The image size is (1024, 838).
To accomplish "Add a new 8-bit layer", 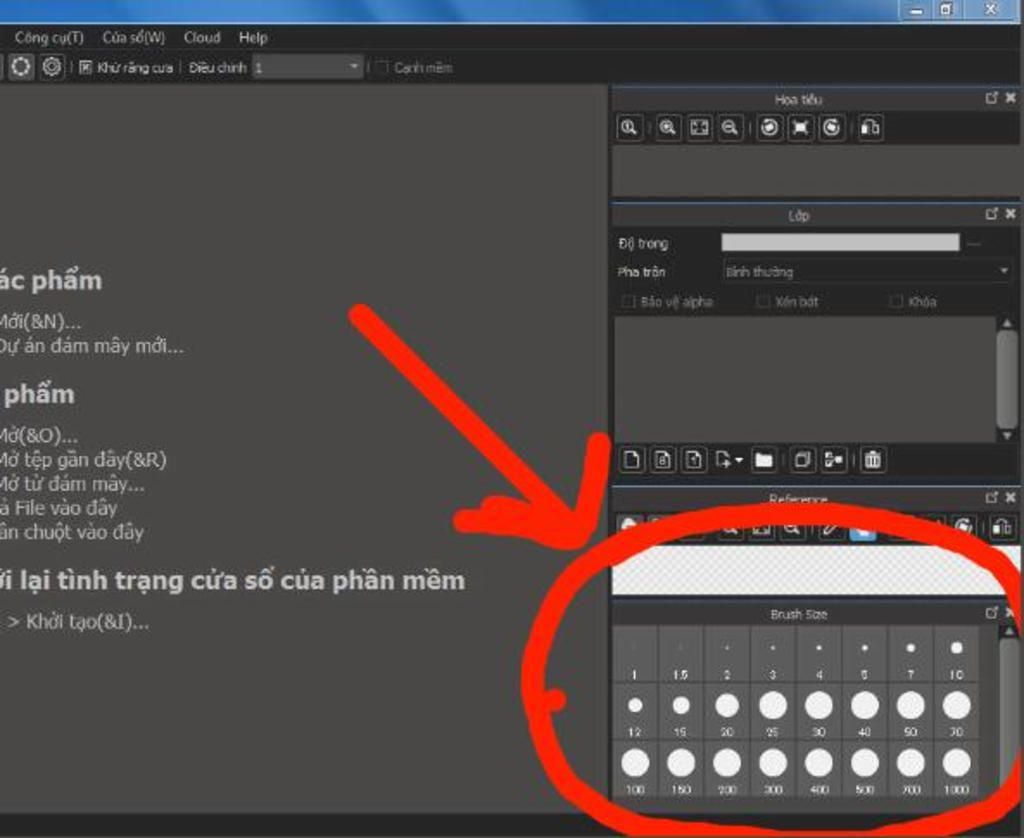I will (x=663, y=460).
